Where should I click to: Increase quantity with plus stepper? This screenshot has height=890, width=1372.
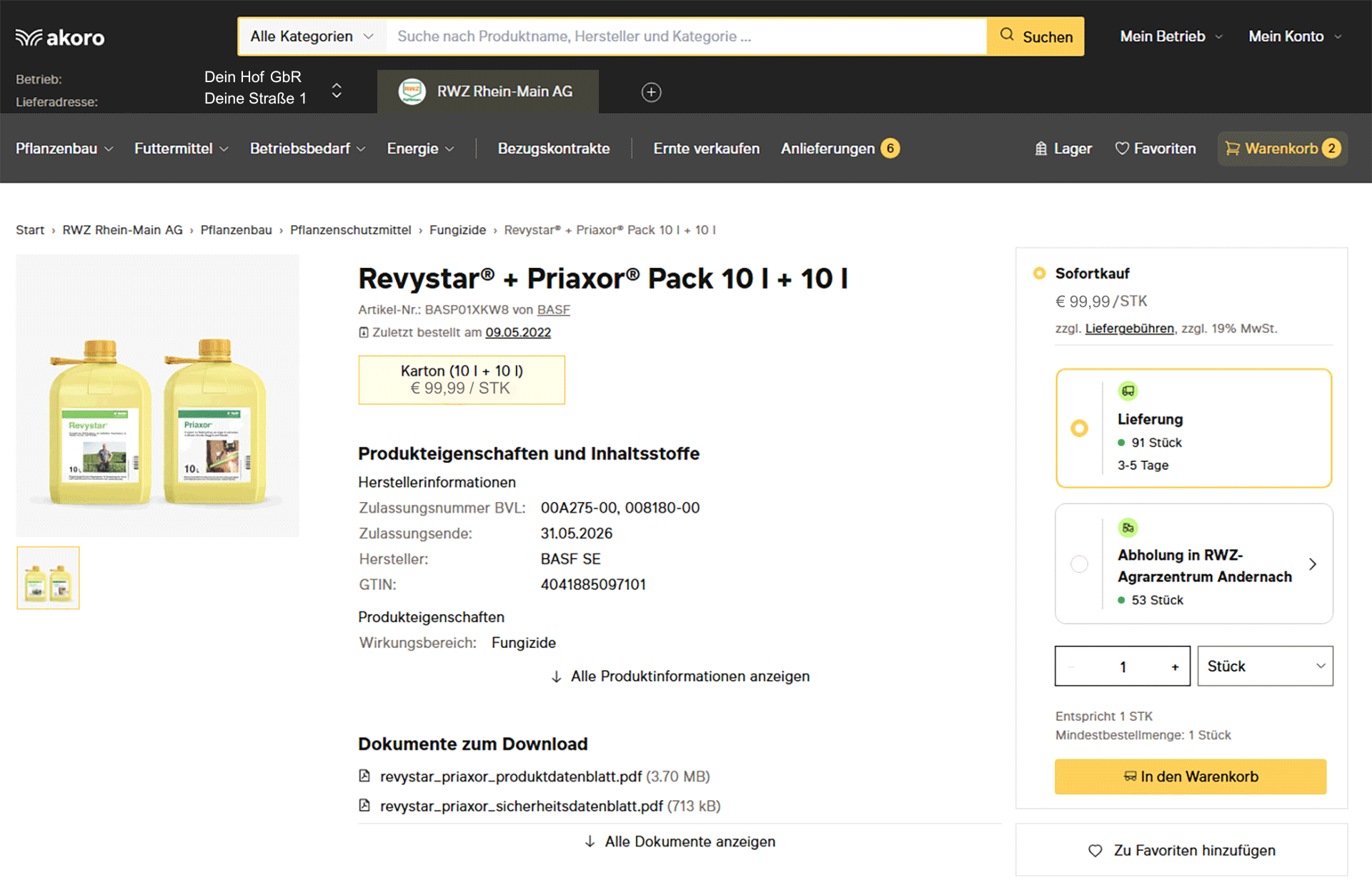click(x=1175, y=666)
